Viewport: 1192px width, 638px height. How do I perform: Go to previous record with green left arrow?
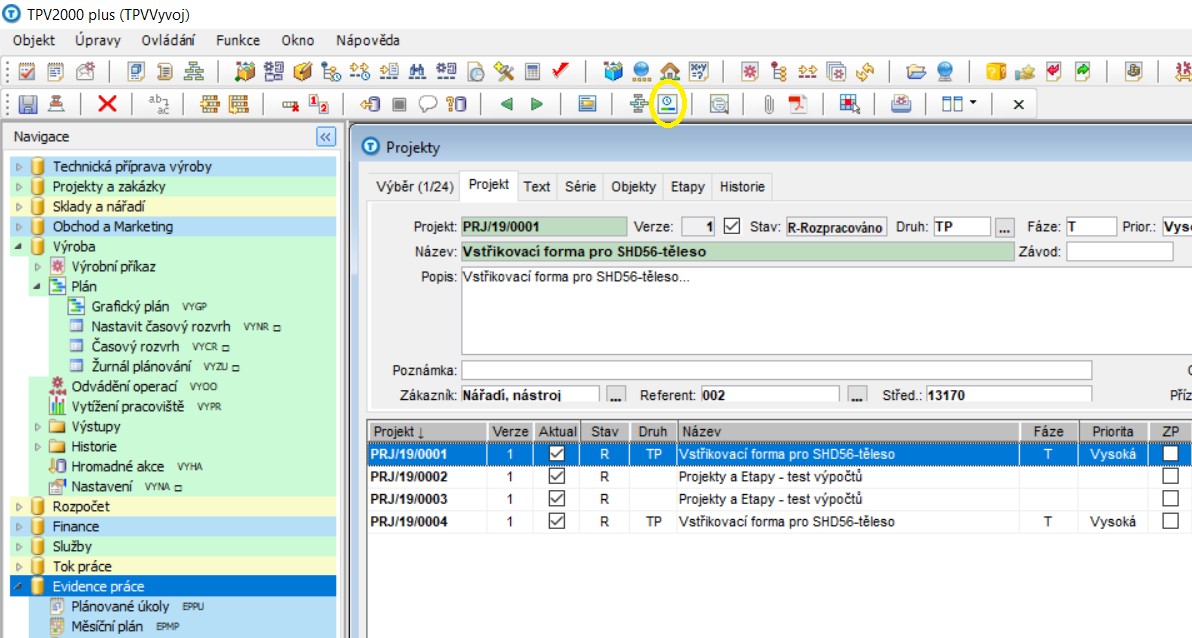click(x=506, y=104)
